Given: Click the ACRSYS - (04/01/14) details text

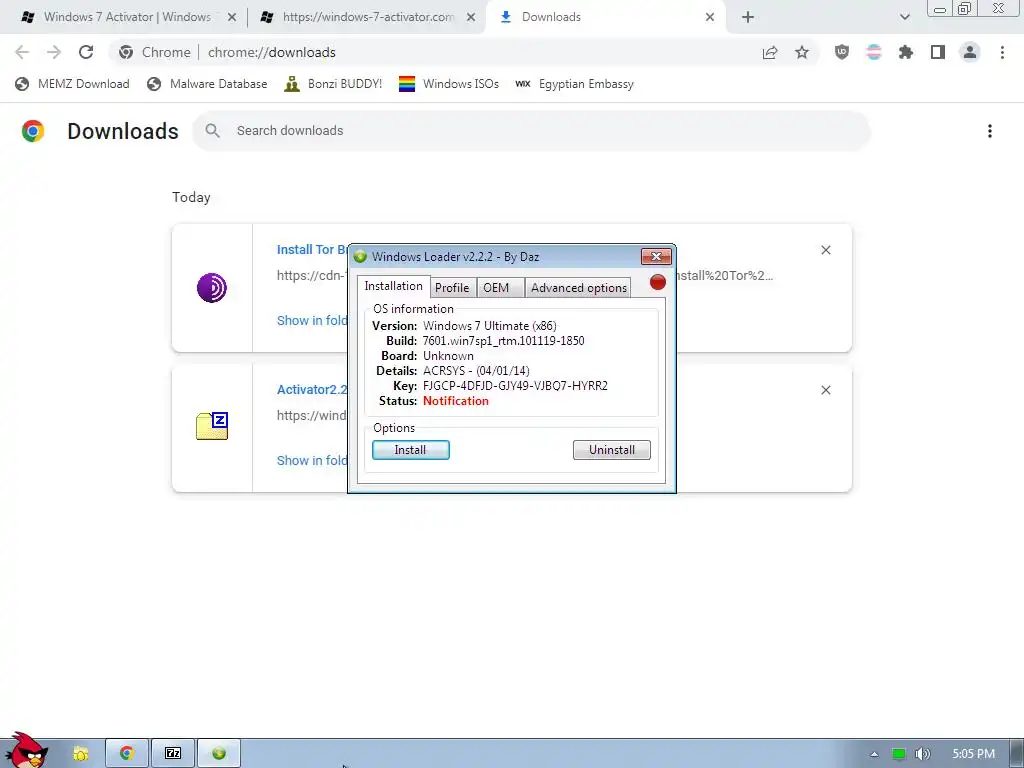Looking at the screenshot, I should coord(476,371).
